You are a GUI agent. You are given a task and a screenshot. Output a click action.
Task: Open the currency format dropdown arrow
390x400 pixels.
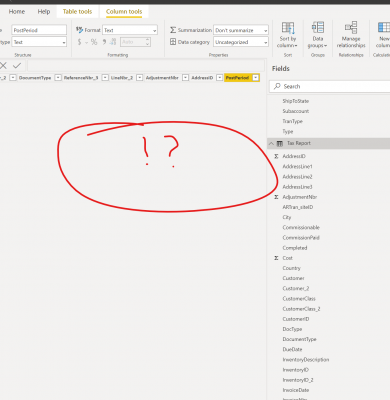click(86, 43)
